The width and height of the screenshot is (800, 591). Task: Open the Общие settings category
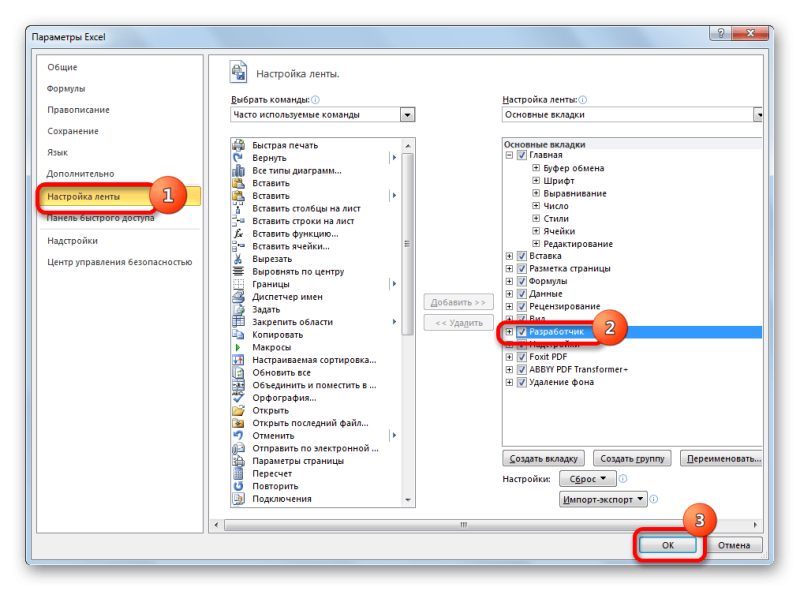coord(62,67)
